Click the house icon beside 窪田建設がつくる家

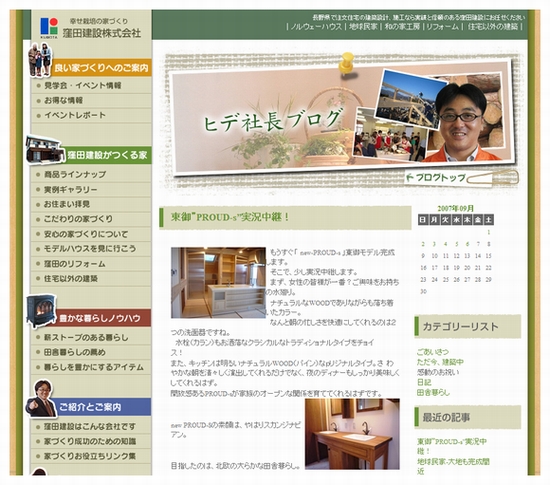45,149
